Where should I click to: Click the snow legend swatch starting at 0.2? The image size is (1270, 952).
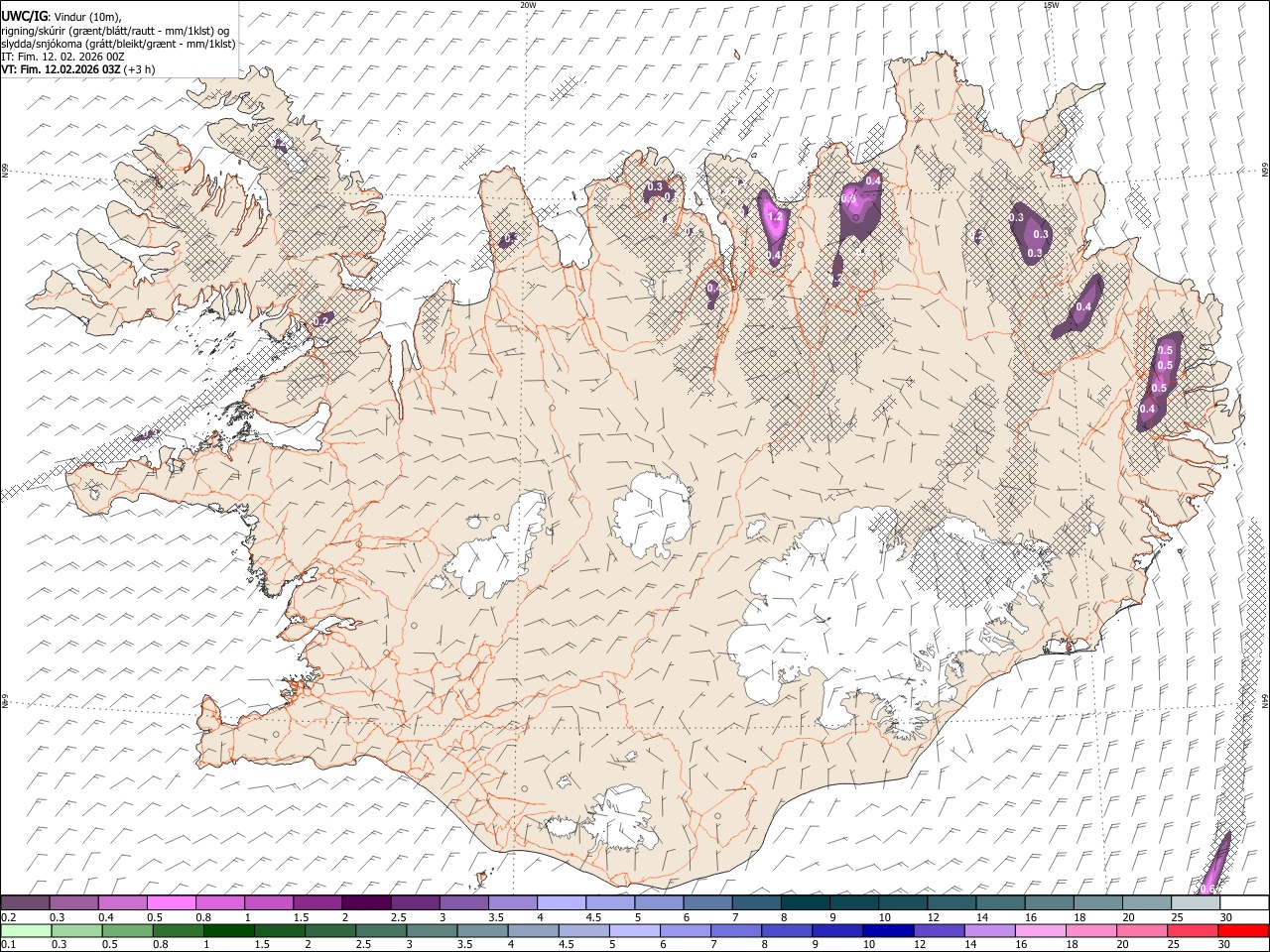coord(25,902)
